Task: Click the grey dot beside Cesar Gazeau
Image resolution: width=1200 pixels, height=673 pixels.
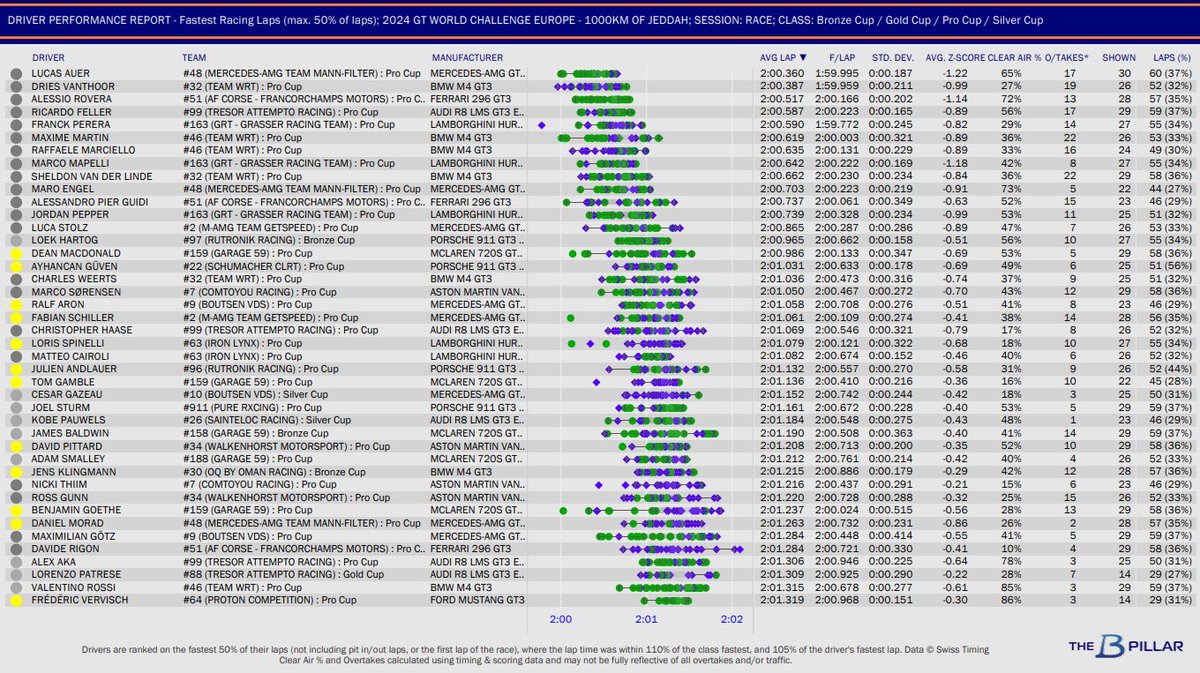Action: (15, 393)
